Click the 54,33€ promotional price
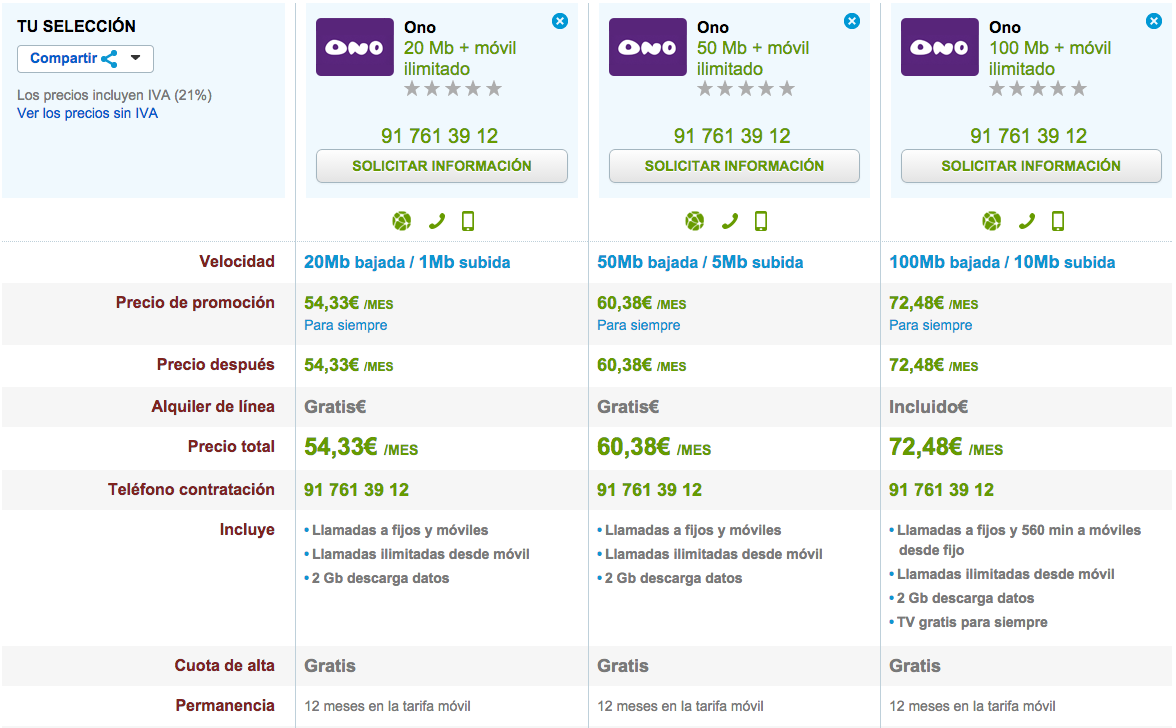The image size is (1176, 728). pyautogui.click(x=349, y=304)
